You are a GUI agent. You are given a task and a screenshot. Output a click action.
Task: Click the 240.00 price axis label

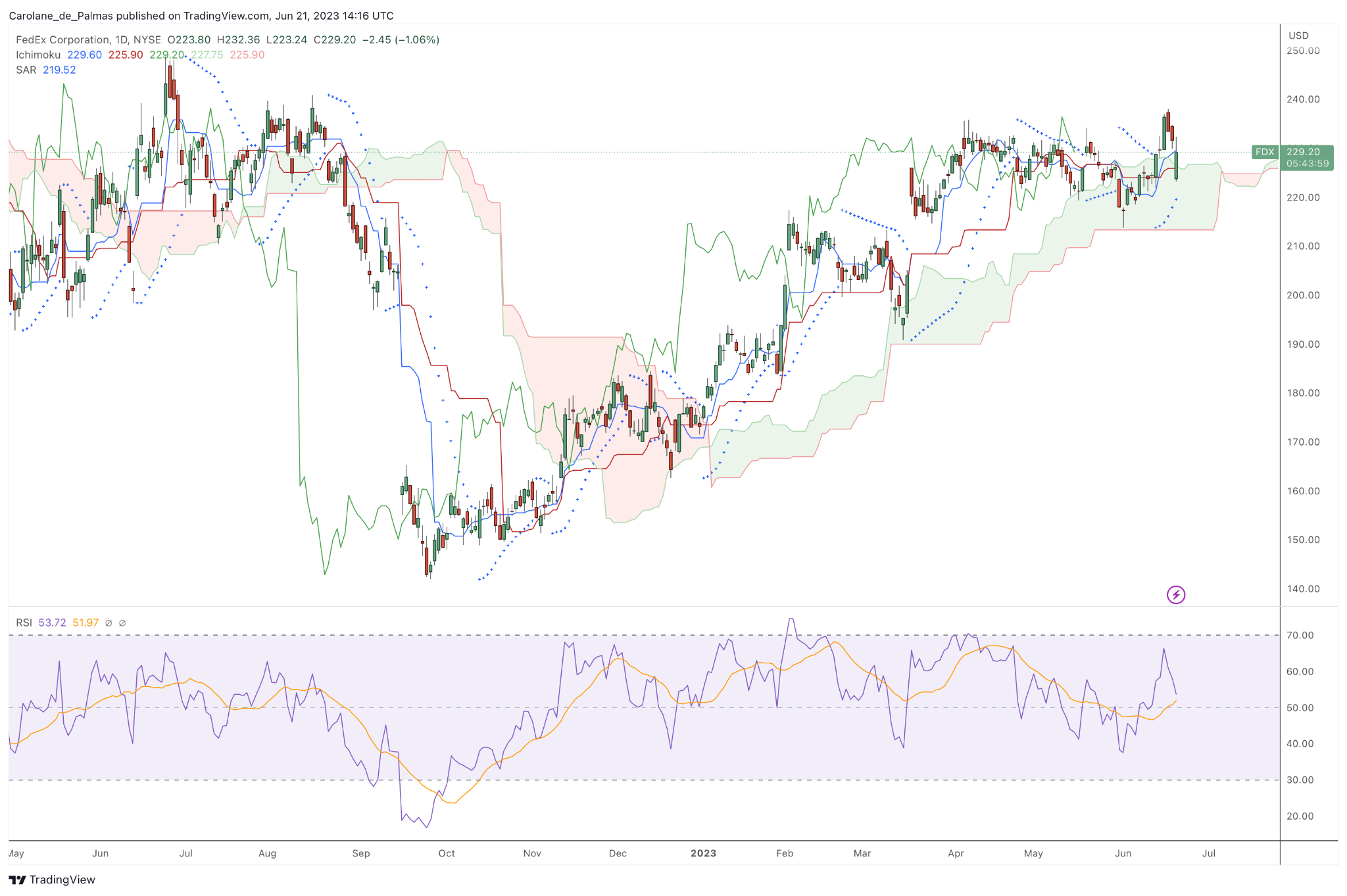(1303, 99)
